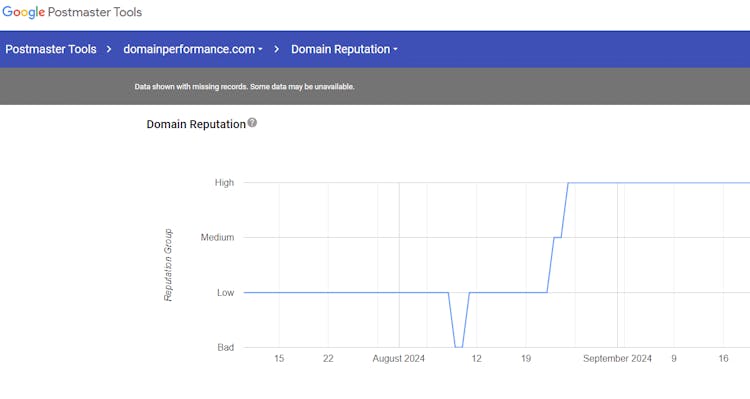Go to Postmaster Tools breadcrumb link
Screen dimensions: 750x399
pos(51,49)
